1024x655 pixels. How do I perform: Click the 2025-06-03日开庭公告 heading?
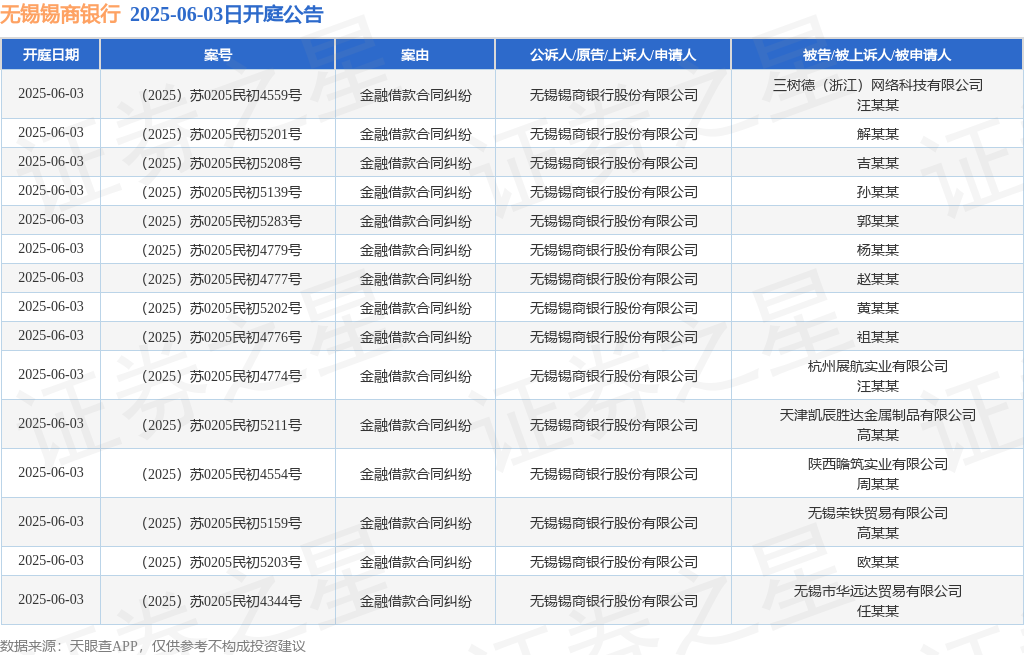pos(227,14)
